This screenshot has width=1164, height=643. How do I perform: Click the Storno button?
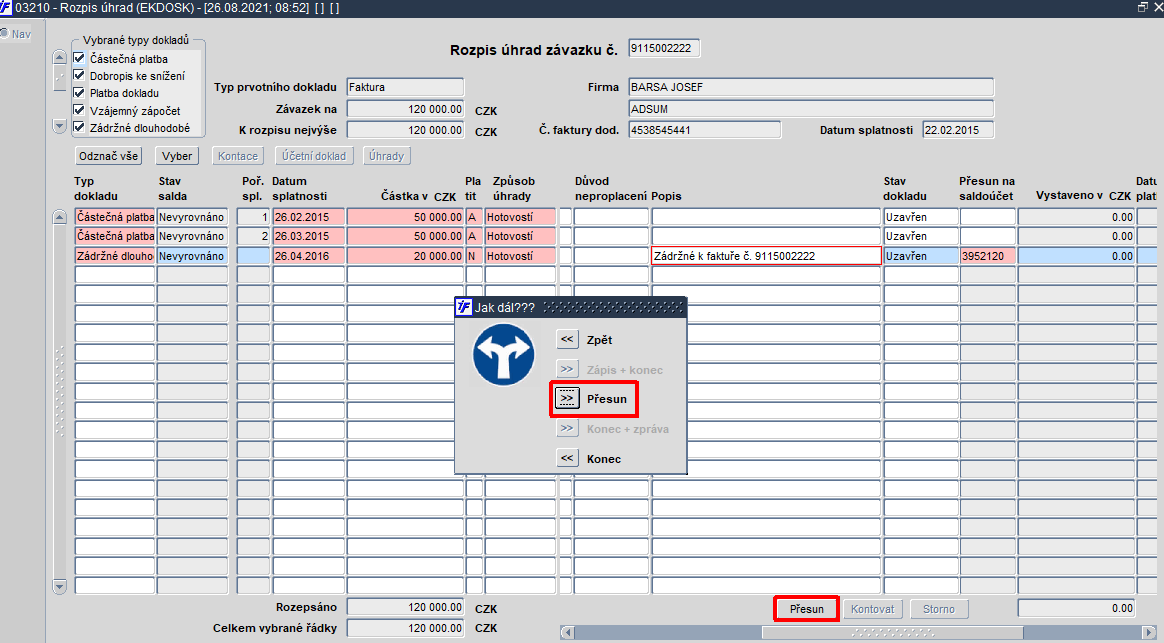(x=939, y=609)
